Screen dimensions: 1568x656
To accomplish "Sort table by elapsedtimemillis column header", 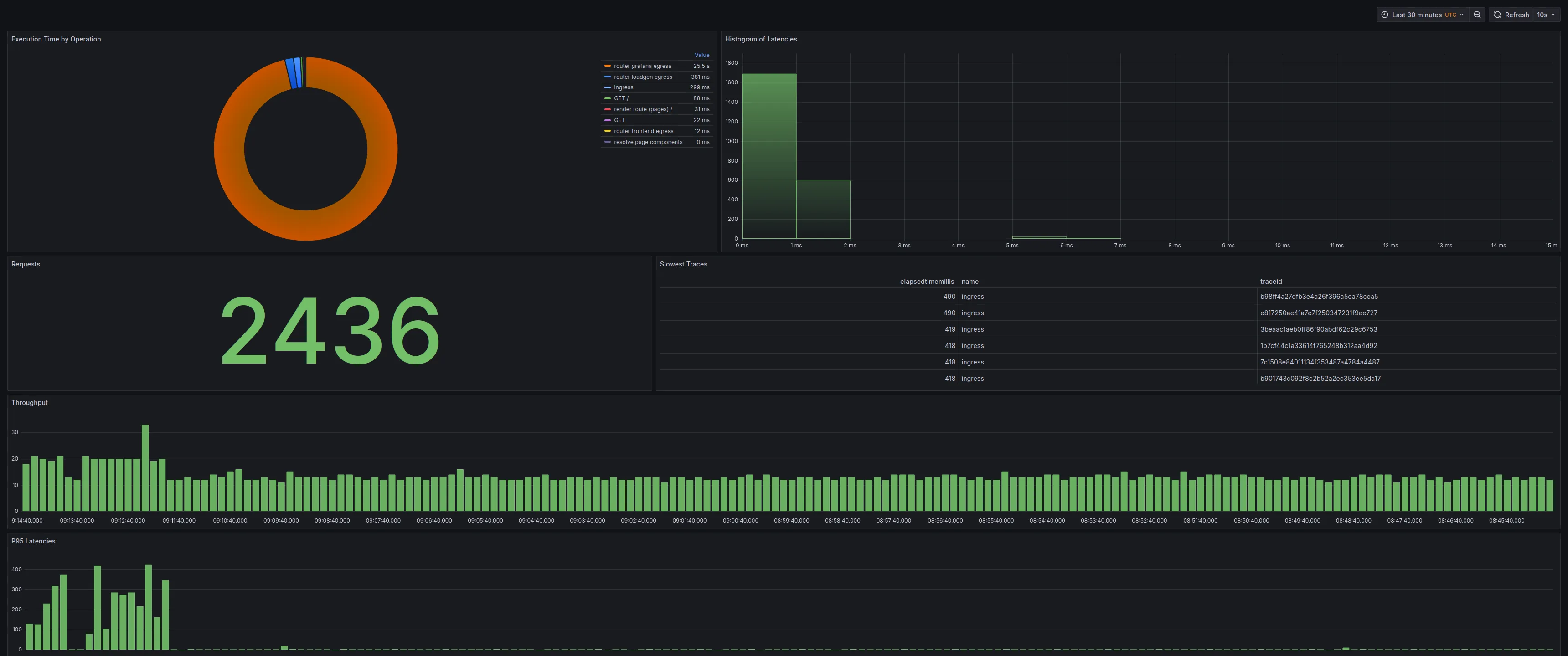I will pos(926,281).
